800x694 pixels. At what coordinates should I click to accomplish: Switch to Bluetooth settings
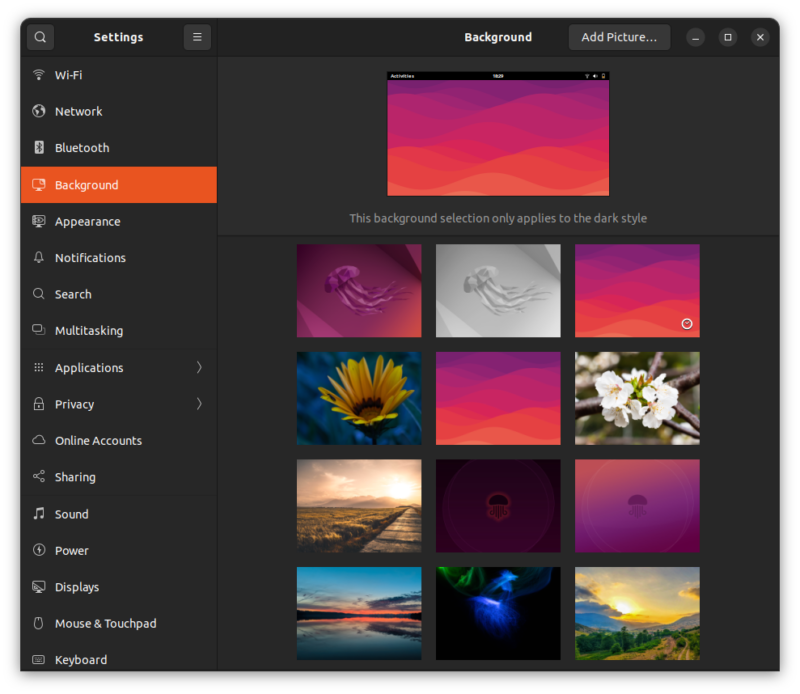click(x=119, y=147)
